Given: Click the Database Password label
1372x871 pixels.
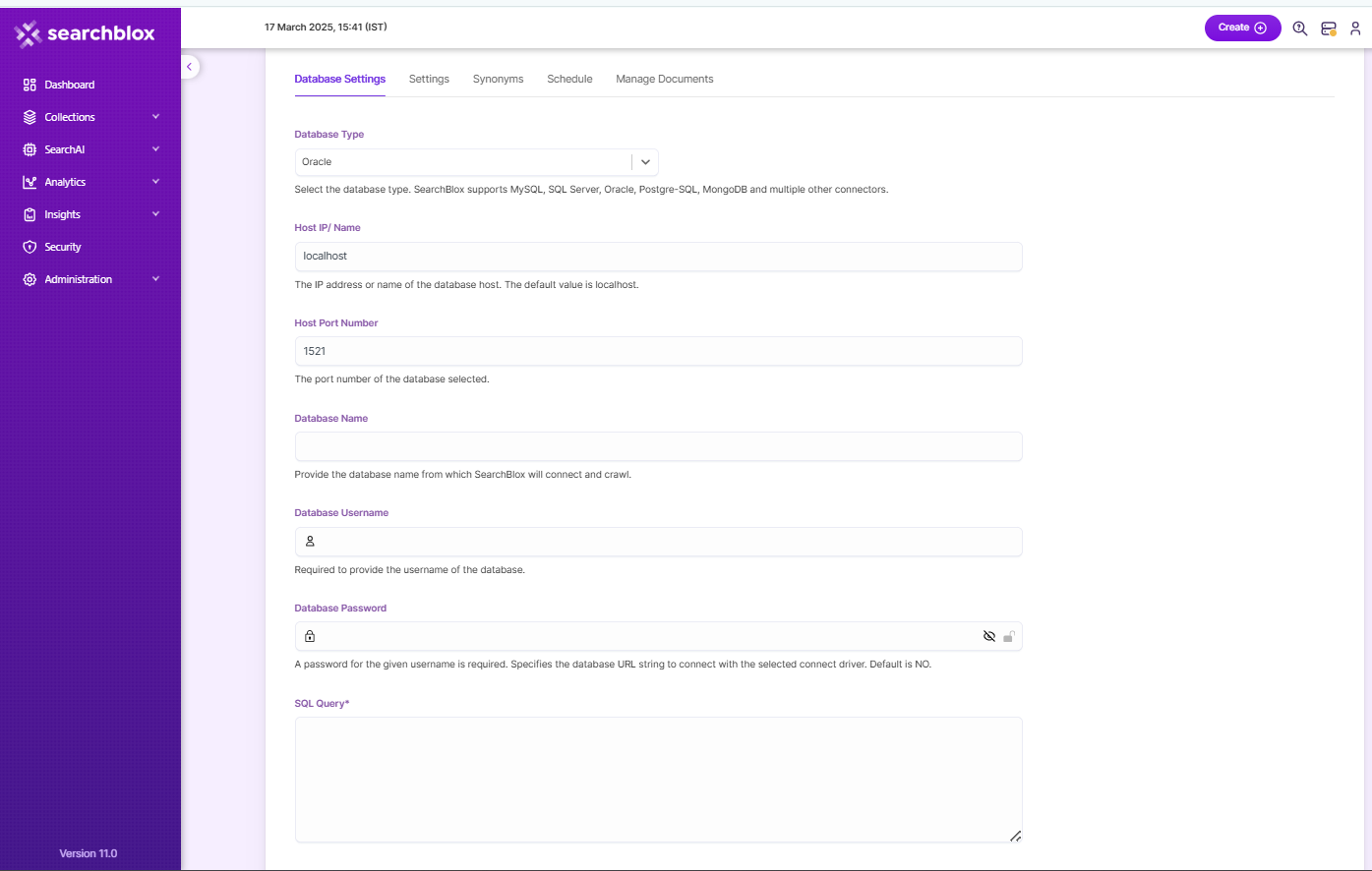Looking at the screenshot, I should 340,609.
